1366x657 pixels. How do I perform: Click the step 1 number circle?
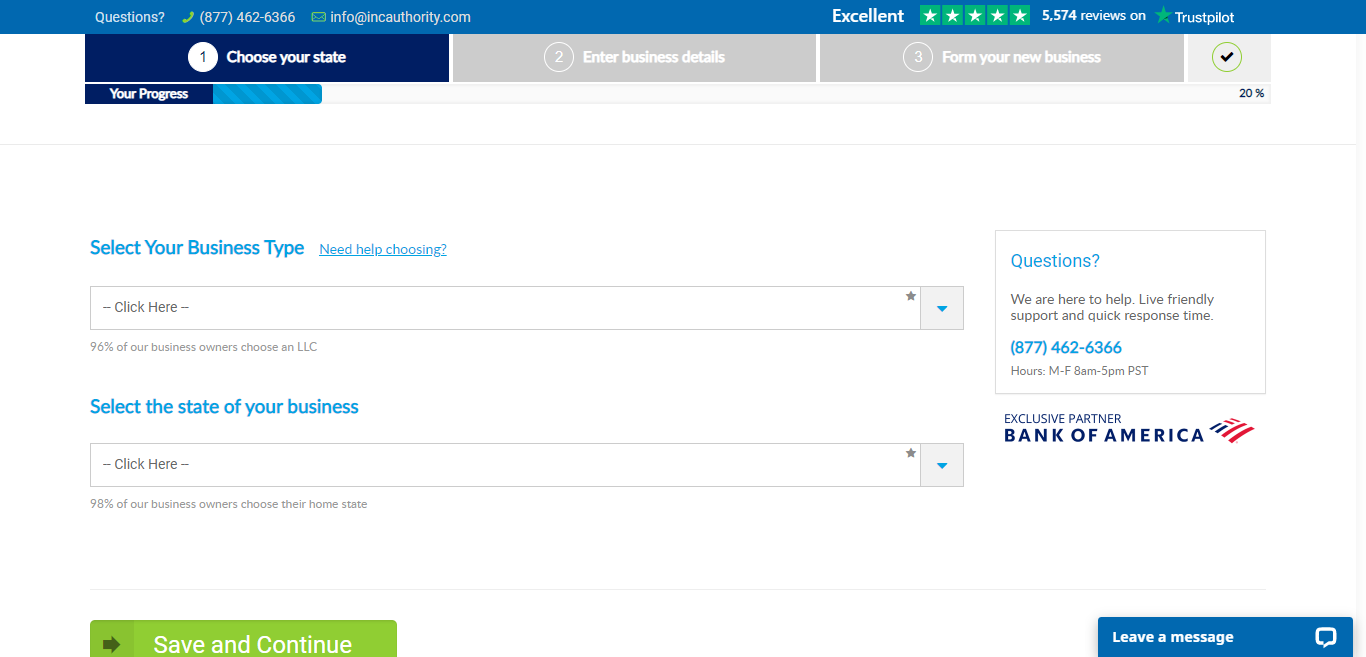203,57
